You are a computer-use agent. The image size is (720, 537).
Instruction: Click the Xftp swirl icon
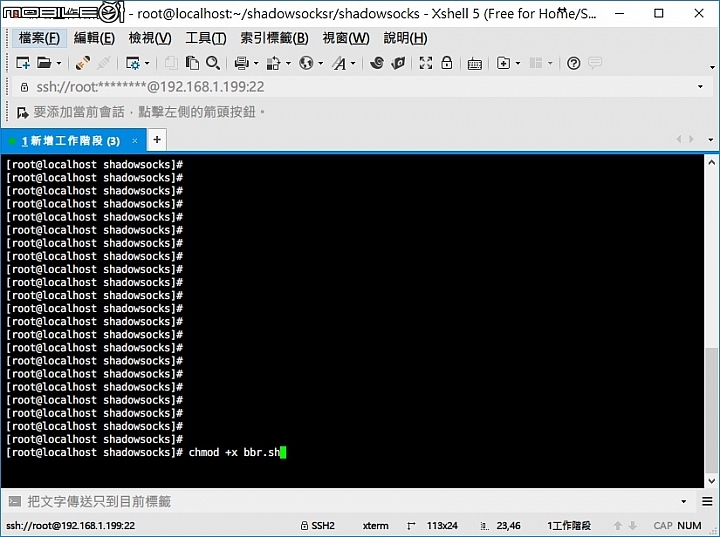[377, 63]
